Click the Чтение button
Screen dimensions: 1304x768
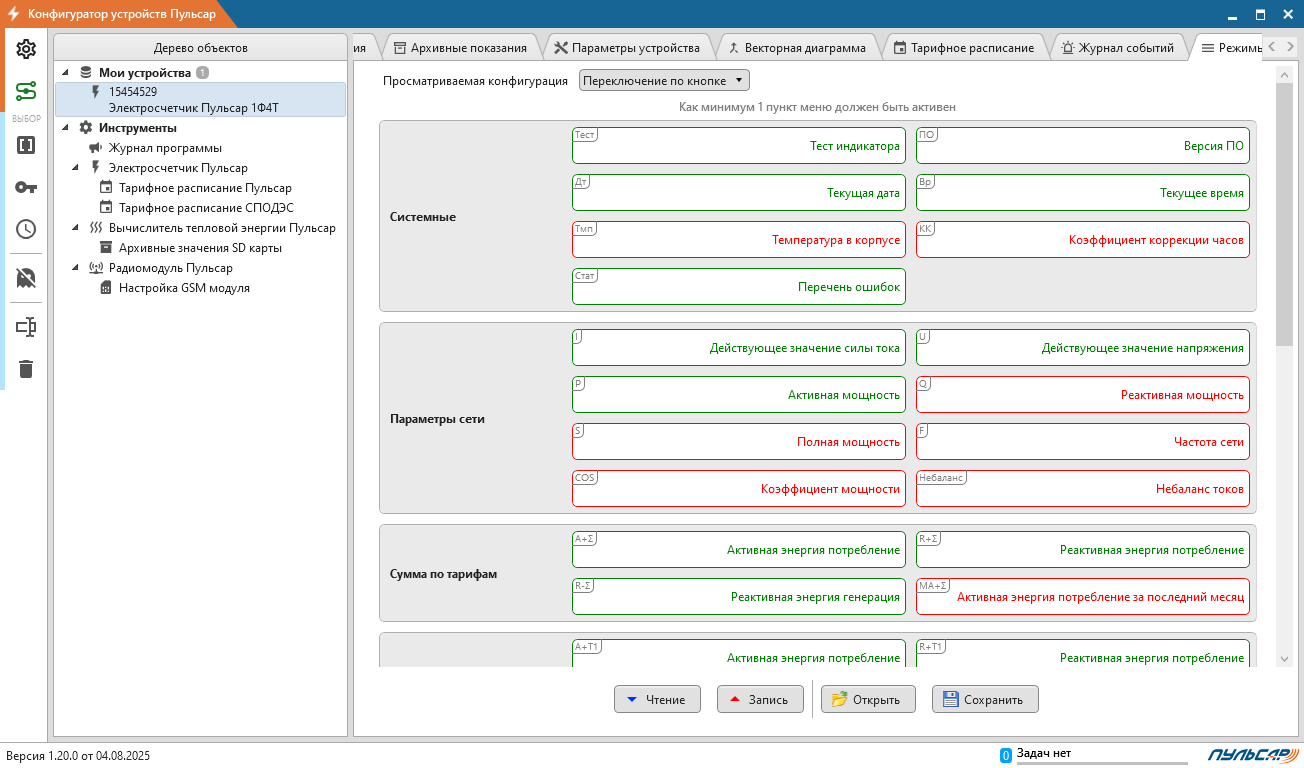pyautogui.click(x=657, y=700)
